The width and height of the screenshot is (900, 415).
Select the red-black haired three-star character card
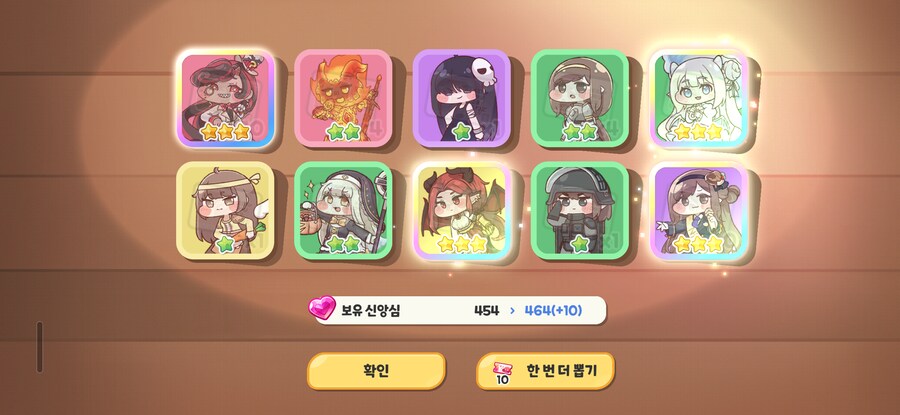226,98
